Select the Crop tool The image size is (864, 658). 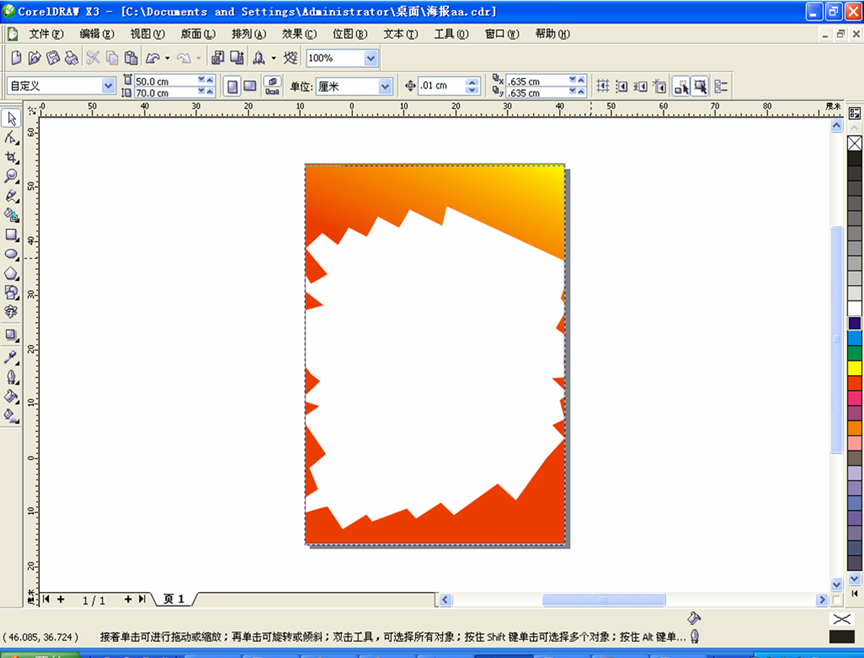[x=12, y=158]
